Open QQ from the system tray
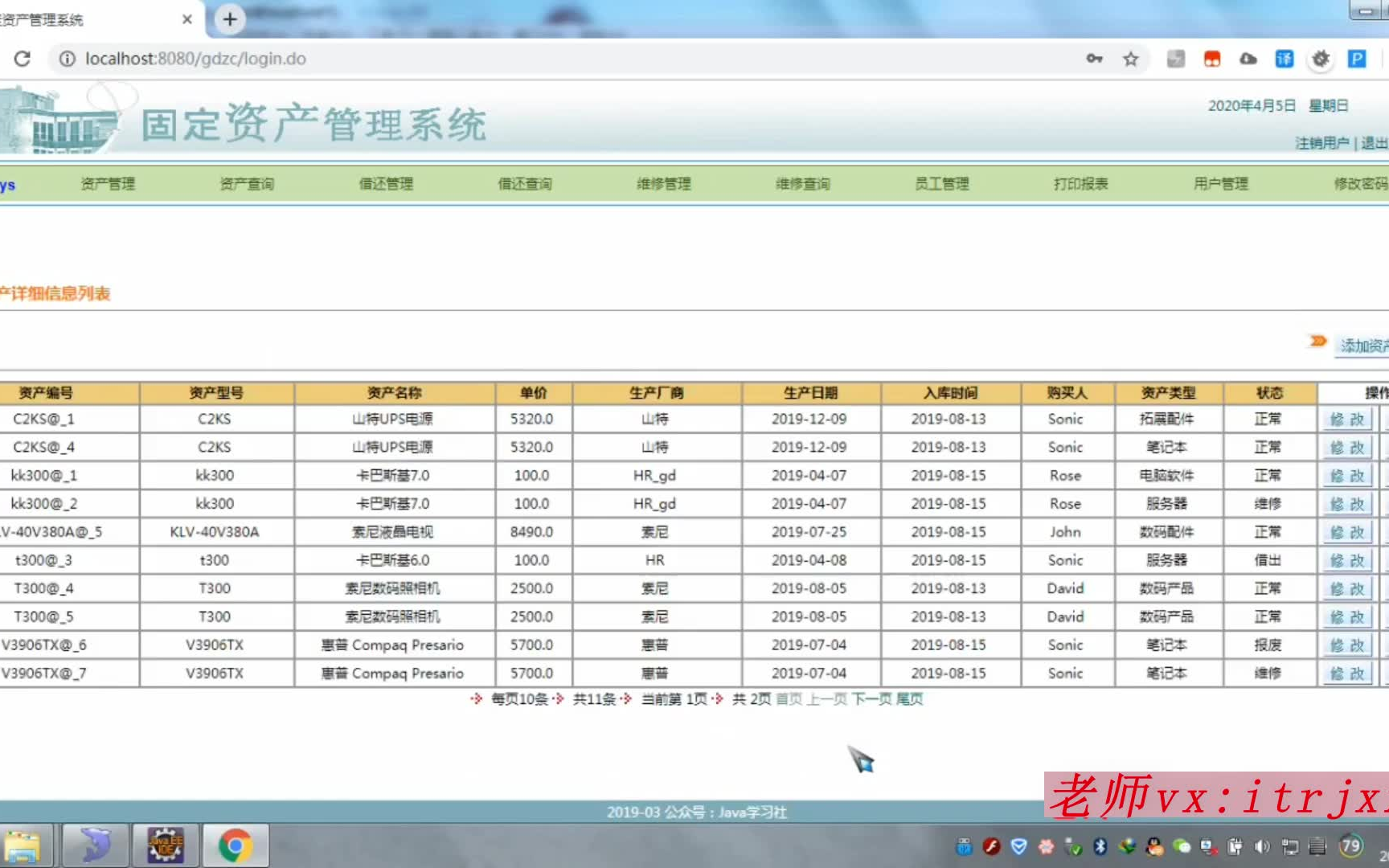1389x868 pixels. pos(1154,846)
